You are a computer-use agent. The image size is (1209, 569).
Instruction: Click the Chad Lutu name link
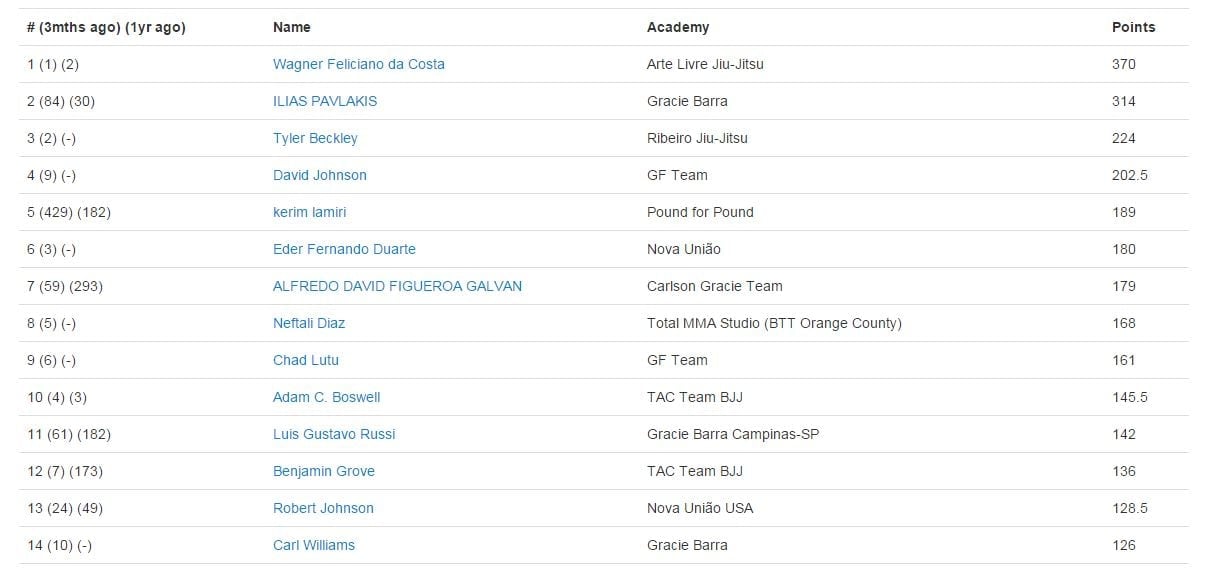pyautogui.click(x=306, y=360)
